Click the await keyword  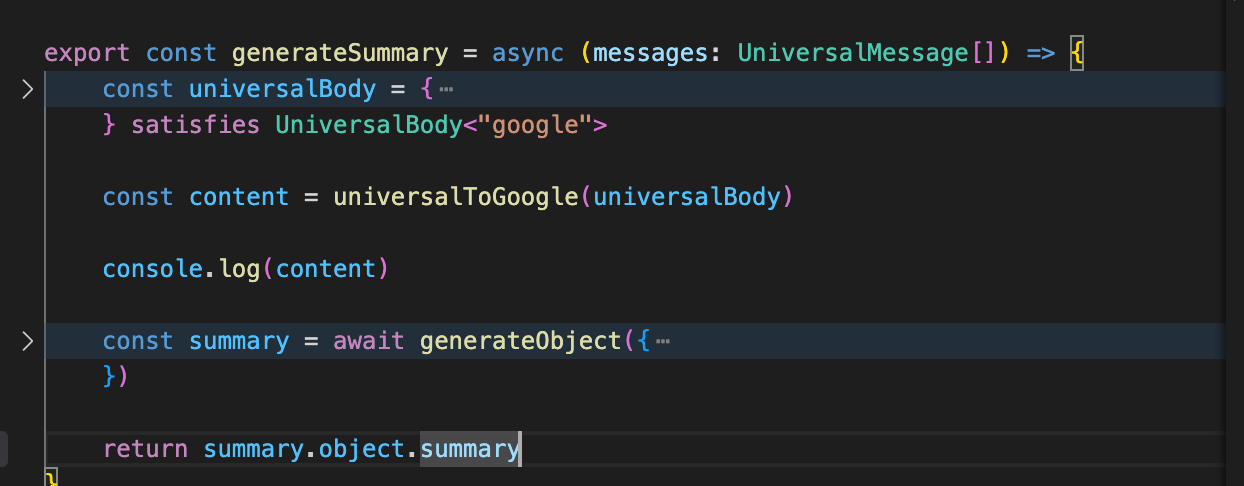pos(369,341)
